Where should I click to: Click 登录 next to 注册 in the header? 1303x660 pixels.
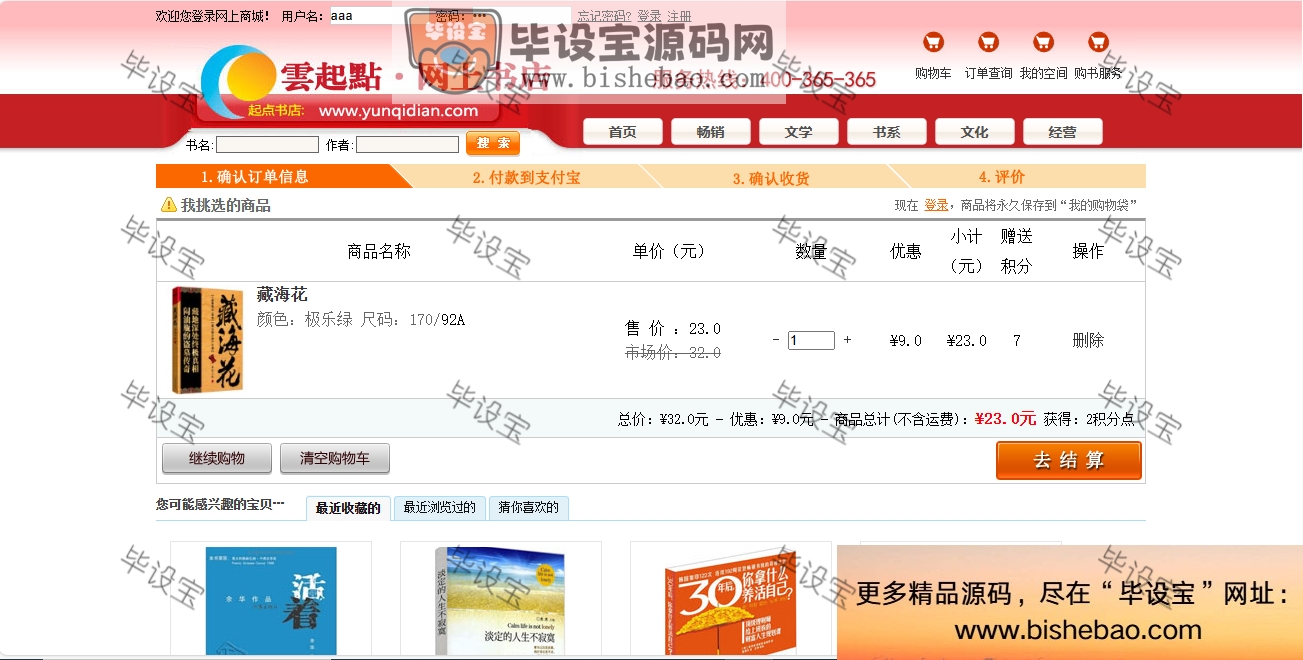(649, 16)
